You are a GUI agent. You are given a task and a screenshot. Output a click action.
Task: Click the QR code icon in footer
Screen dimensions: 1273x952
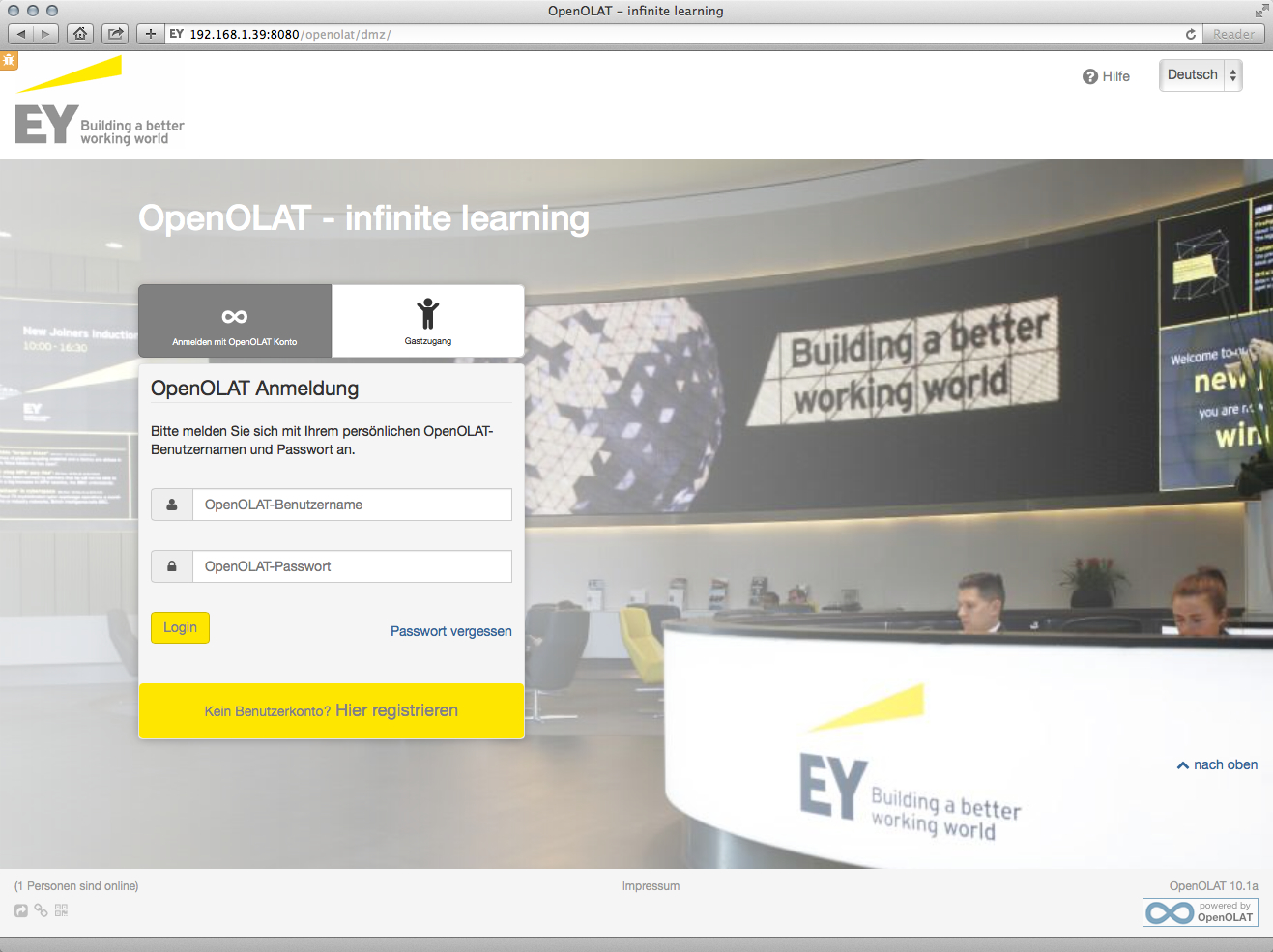click(x=61, y=910)
